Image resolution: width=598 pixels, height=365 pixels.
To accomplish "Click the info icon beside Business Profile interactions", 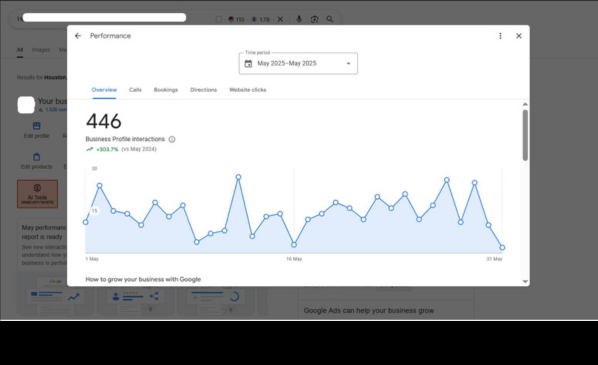I will coord(172,139).
